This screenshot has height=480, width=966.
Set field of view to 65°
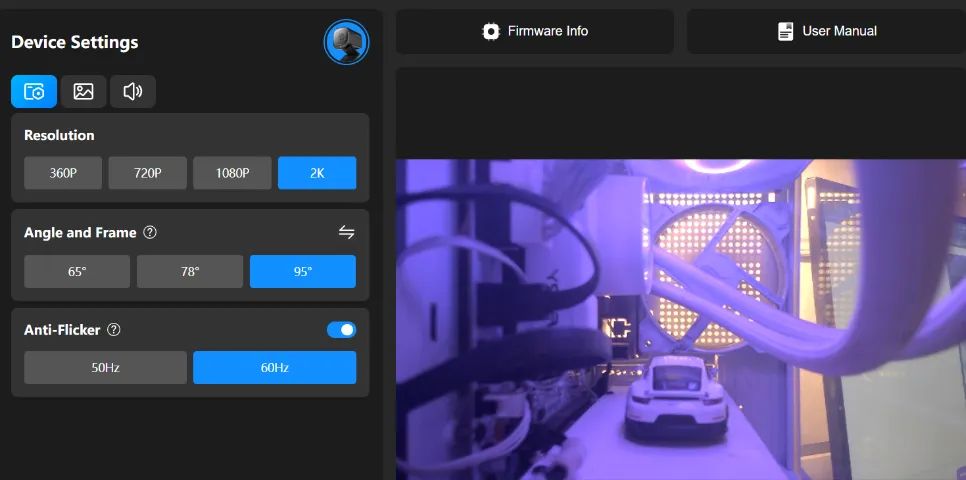click(x=77, y=272)
